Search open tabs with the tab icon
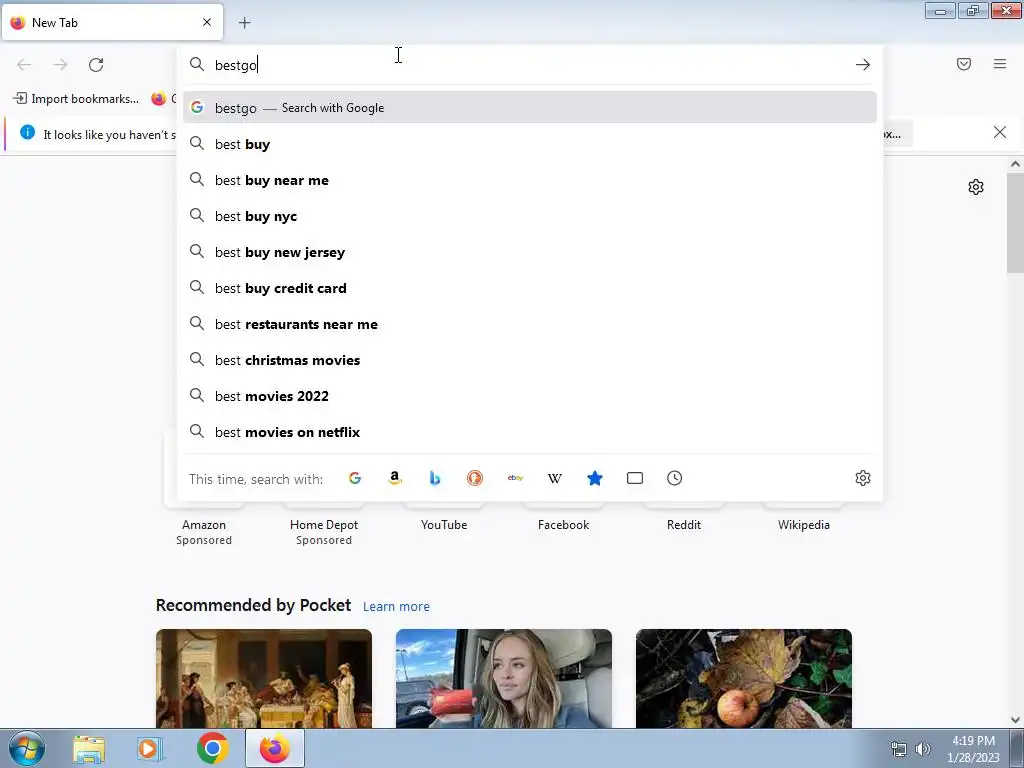This screenshot has height=768, width=1024. tap(635, 478)
